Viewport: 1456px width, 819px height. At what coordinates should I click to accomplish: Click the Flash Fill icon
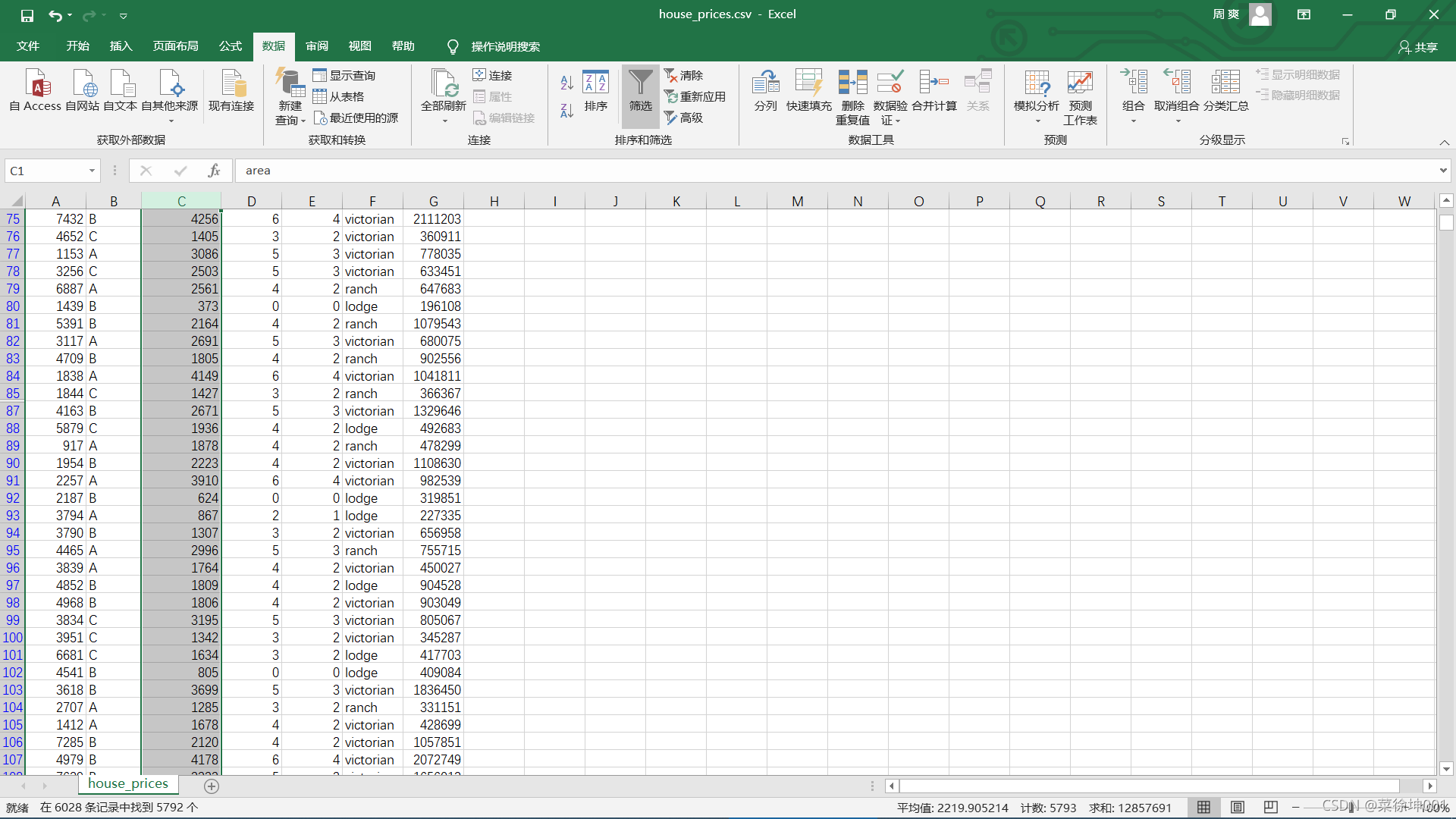coord(808,83)
